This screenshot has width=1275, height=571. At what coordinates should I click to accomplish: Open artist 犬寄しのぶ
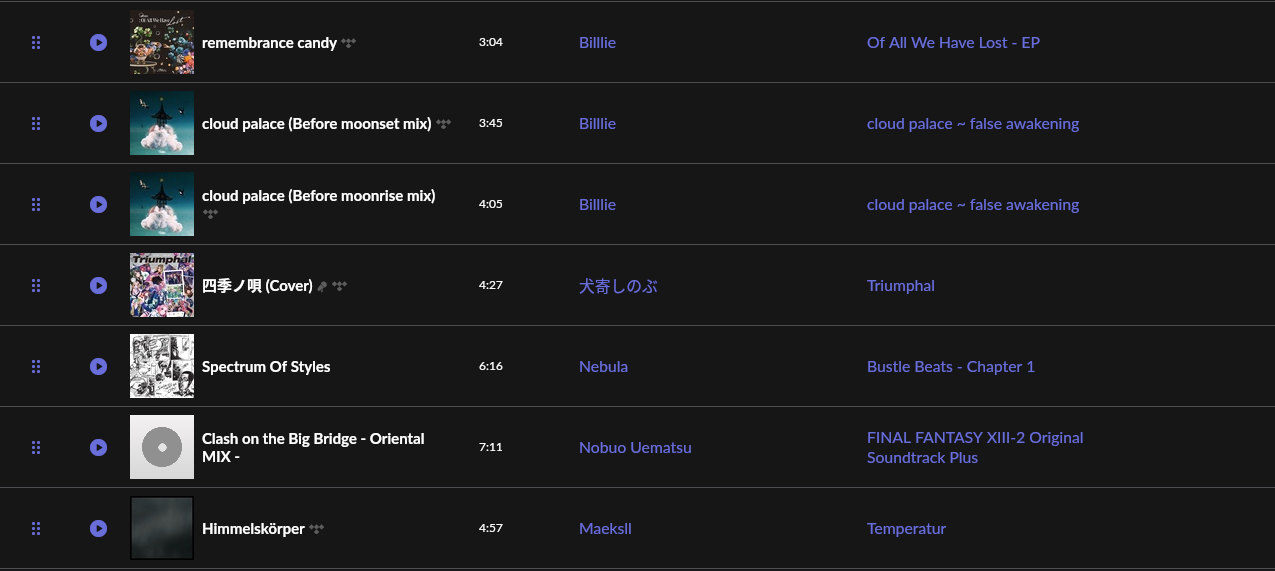tap(618, 286)
